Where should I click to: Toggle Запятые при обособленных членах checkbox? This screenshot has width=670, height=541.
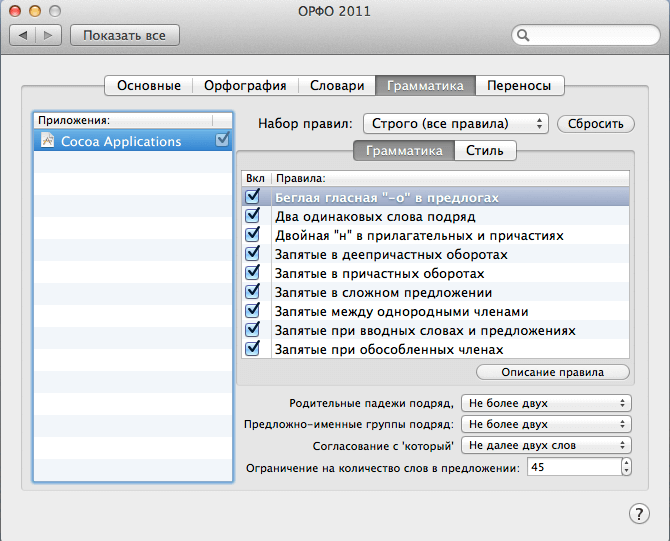click(253, 347)
